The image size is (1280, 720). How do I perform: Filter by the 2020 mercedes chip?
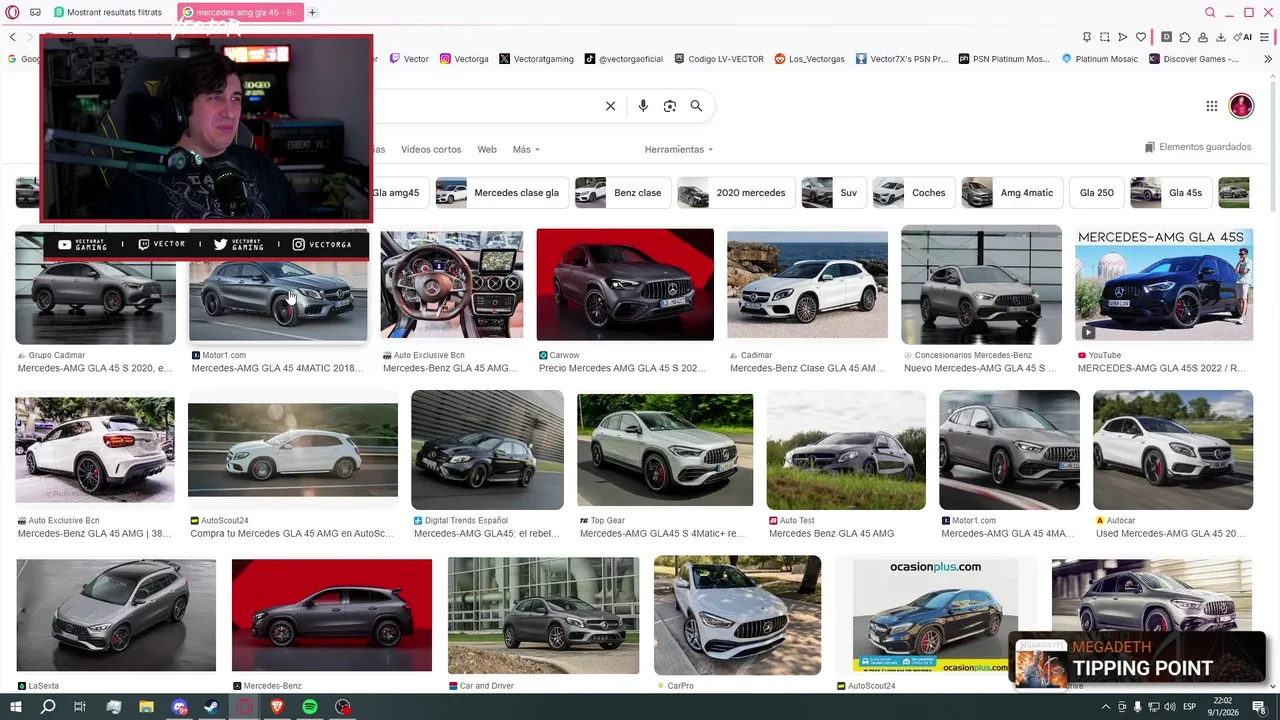click(x=736, y=192)
